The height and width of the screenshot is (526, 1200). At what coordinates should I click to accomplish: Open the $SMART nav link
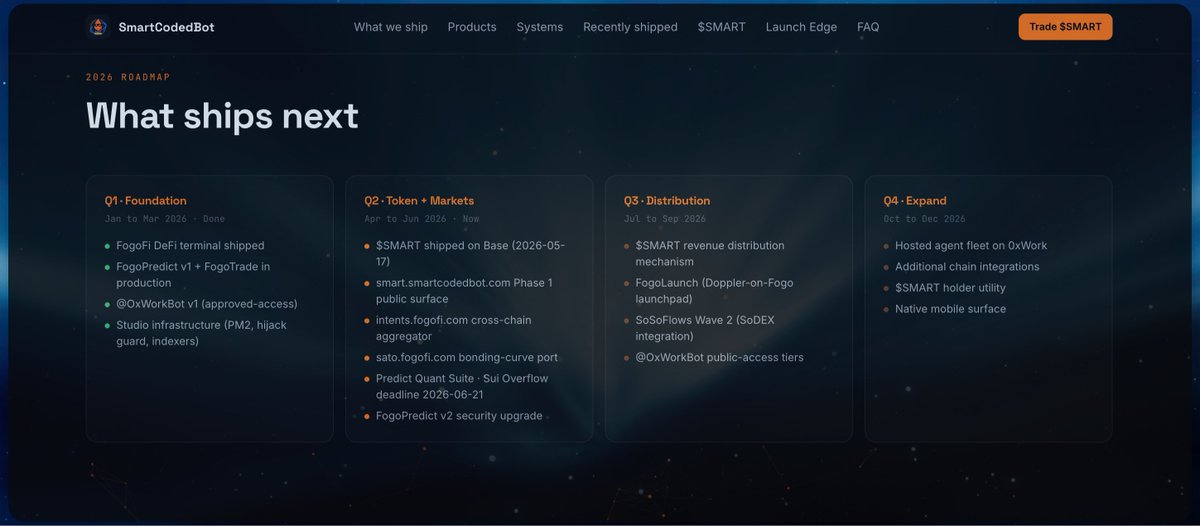pos(722,27)
